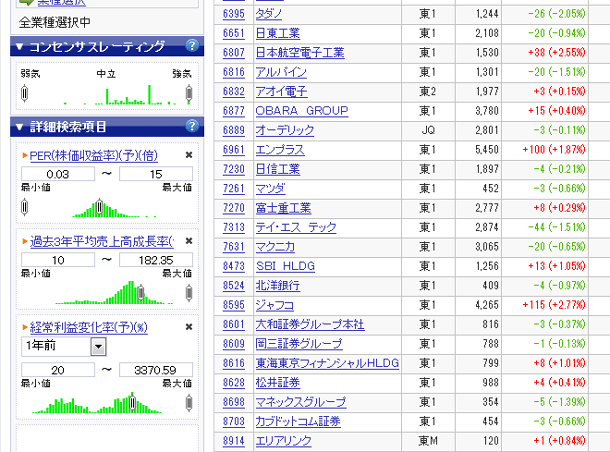
Task: Click profit change histogram middle slider handle
Action: 132,403
